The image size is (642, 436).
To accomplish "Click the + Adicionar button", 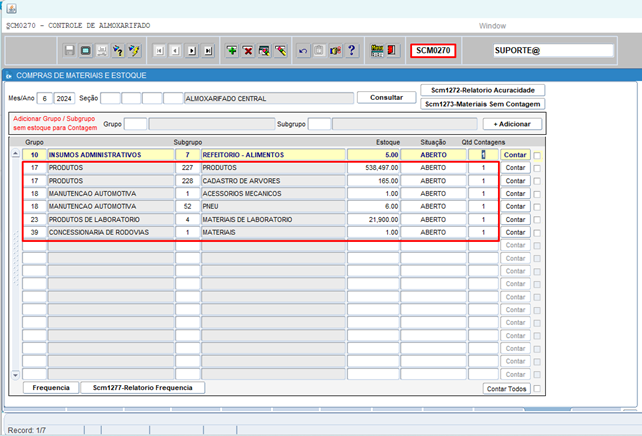I will tap(512, 124).
